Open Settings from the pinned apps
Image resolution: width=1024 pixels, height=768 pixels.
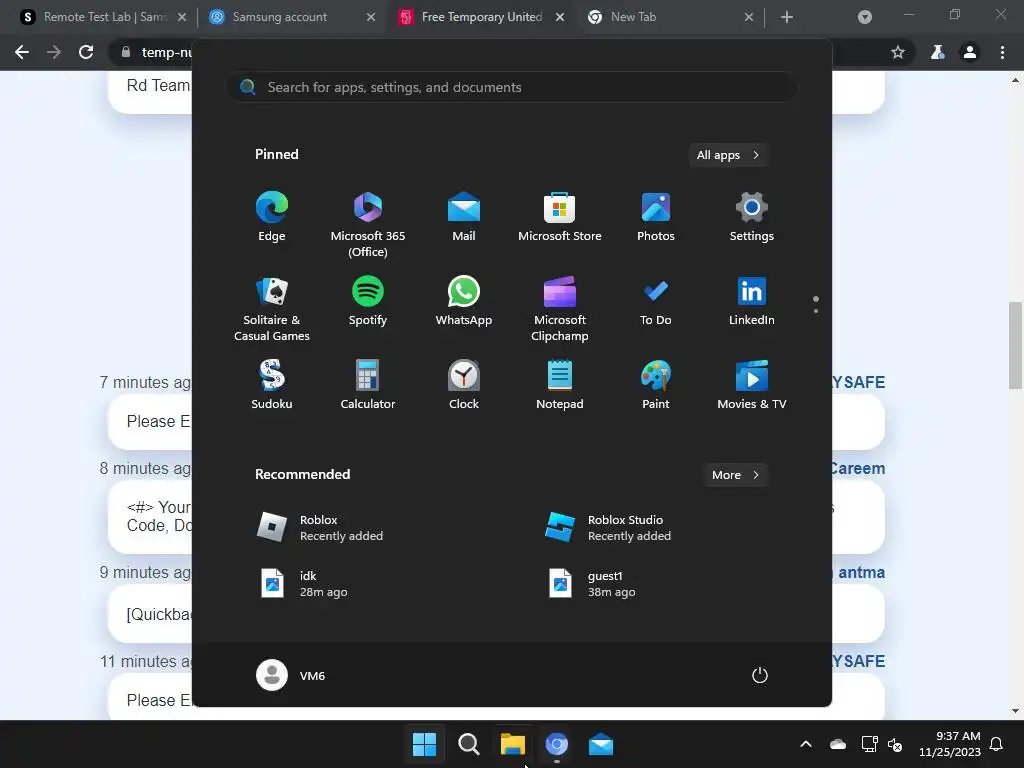click(752, 218)
